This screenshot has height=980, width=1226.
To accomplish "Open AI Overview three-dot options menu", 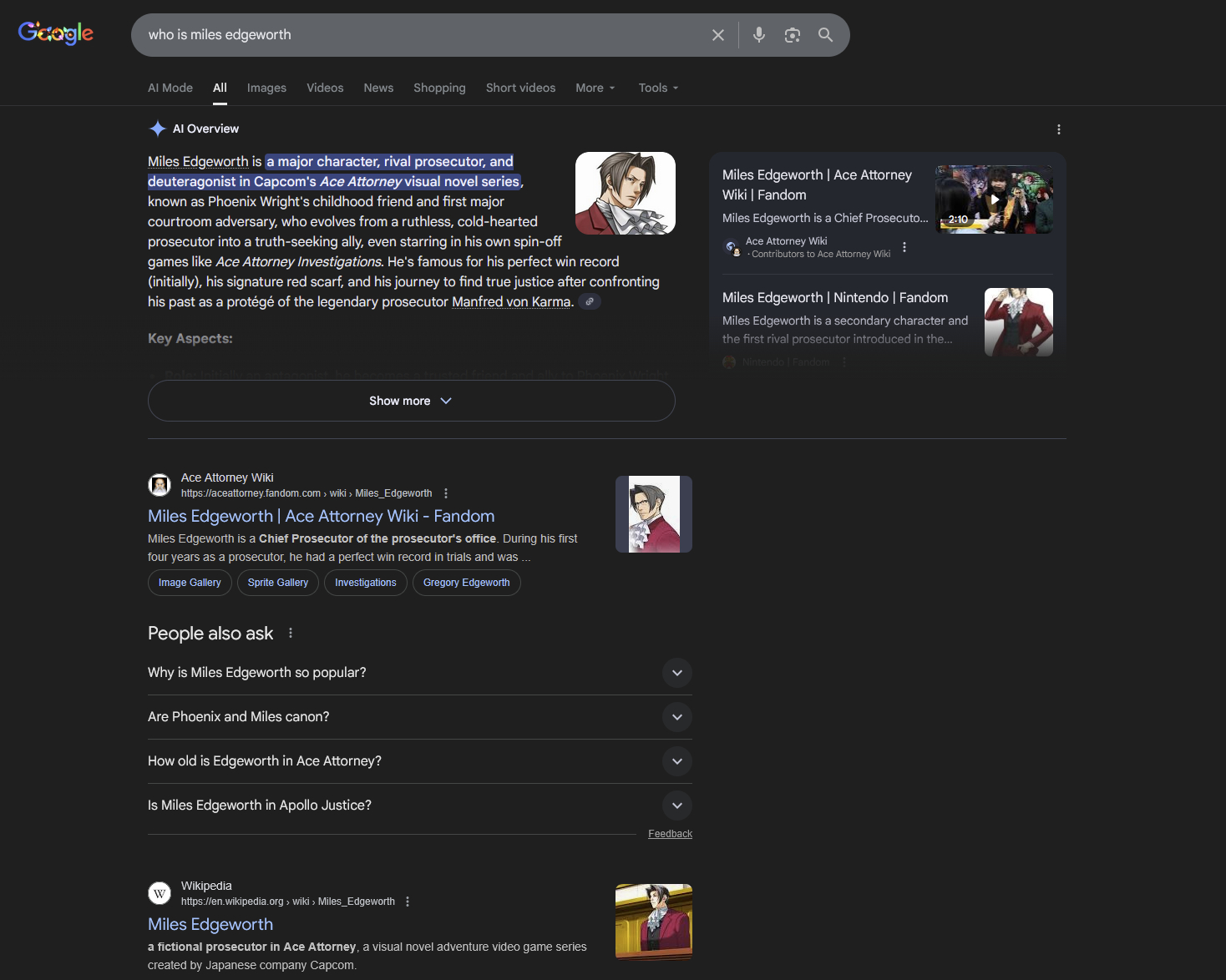I will (1058, 129).
